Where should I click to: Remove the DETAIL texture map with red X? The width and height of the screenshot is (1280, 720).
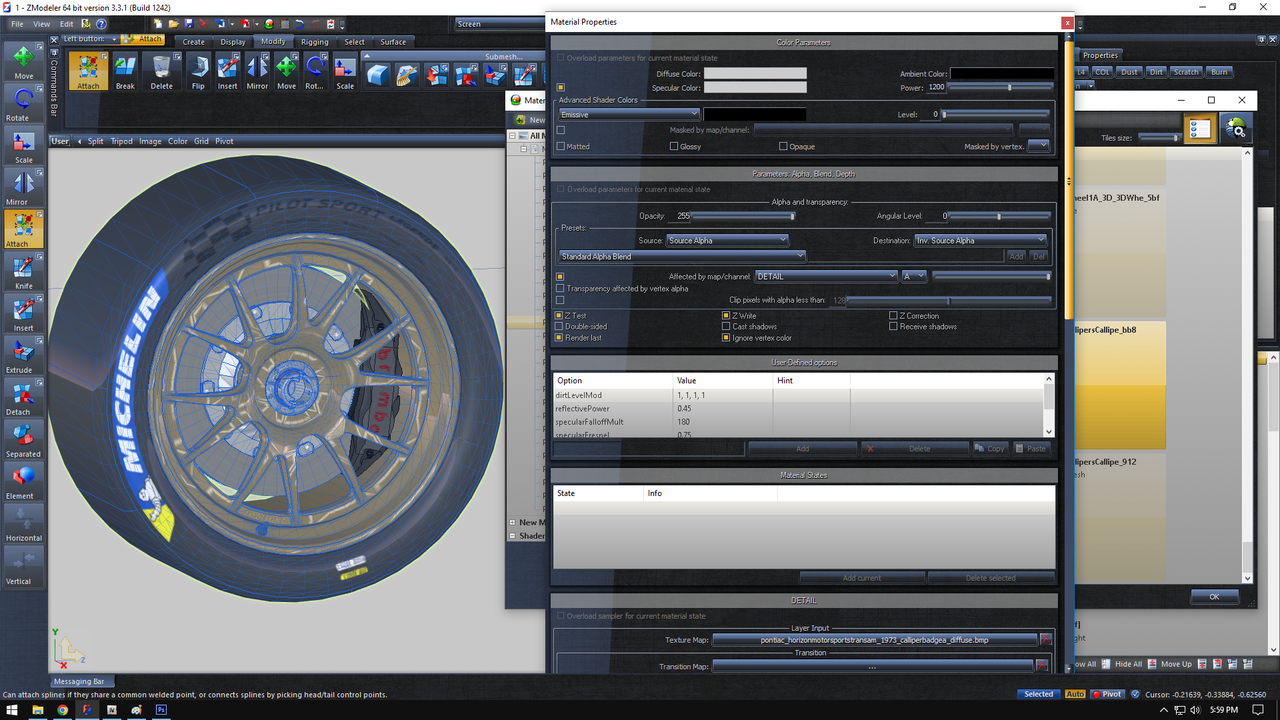(x=1045, y=639)
